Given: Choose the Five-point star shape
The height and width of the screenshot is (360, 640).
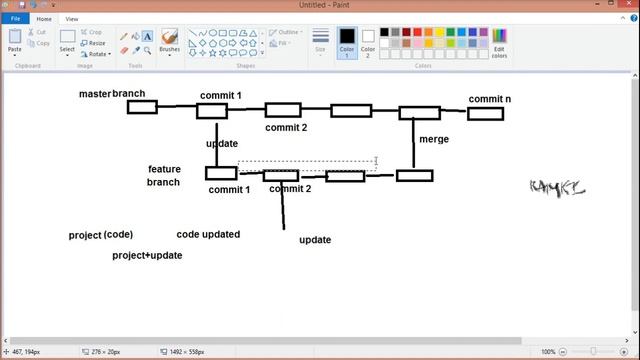Looking at the screenshot, I should click(x=213, y=53).
